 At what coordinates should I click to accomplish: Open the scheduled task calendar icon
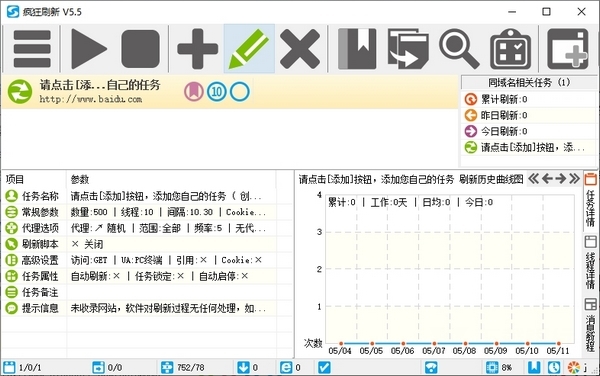pyautogui.click(x=510, y=49)
